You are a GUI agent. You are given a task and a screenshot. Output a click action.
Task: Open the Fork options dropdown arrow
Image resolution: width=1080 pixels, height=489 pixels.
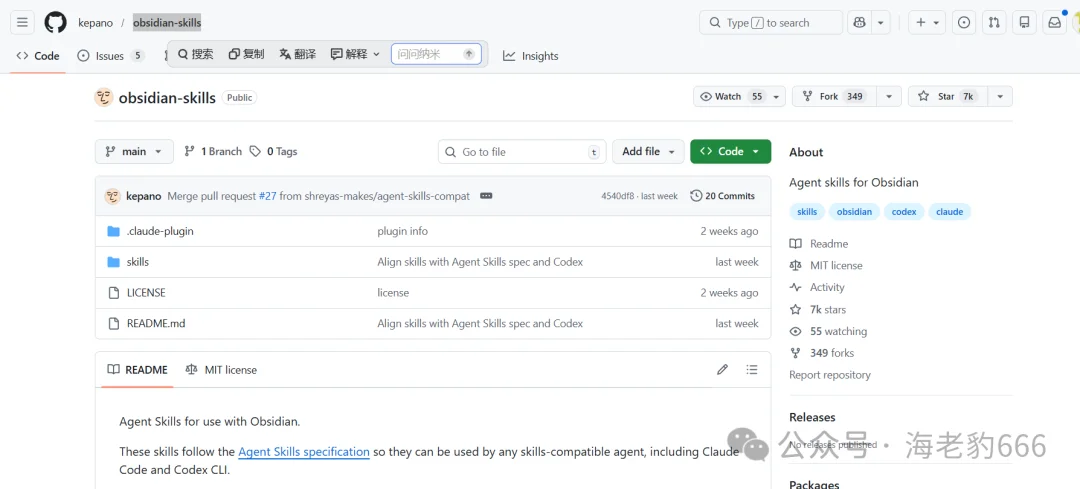pyautogui.click(x=886, y=96)
